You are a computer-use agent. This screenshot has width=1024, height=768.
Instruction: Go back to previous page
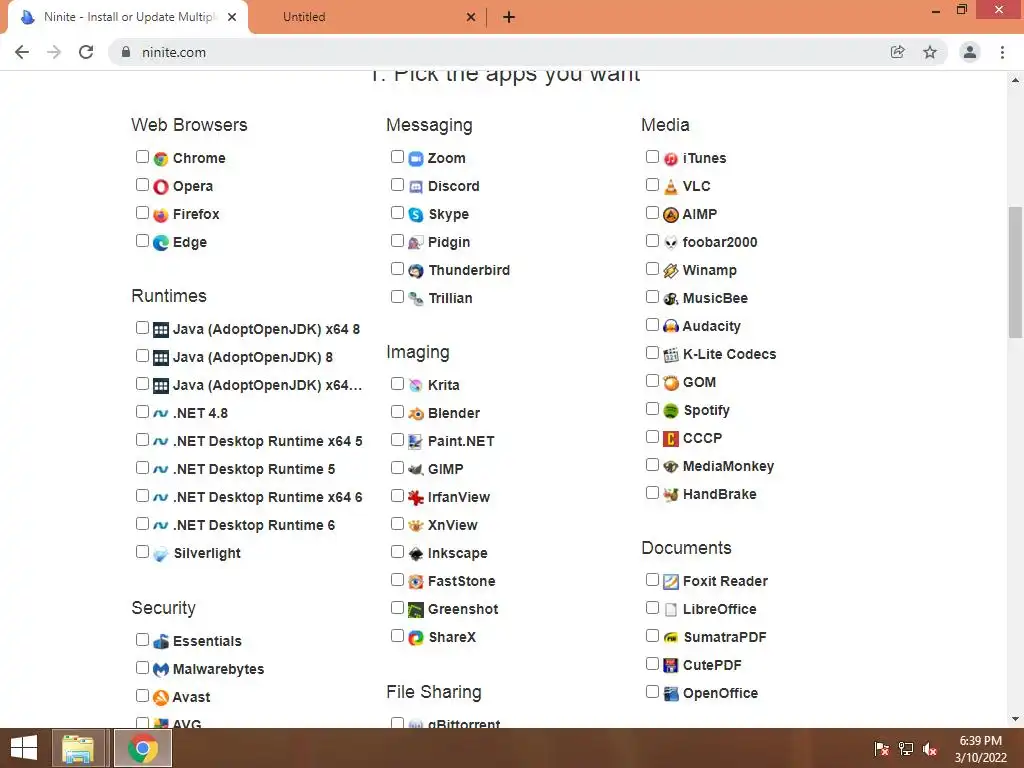coord(22,52)
